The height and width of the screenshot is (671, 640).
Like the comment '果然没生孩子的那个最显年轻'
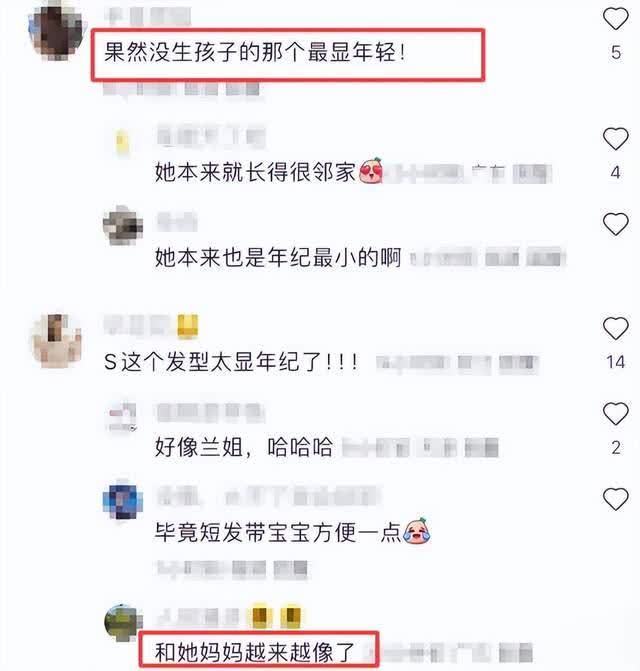(x=616, y=19)
